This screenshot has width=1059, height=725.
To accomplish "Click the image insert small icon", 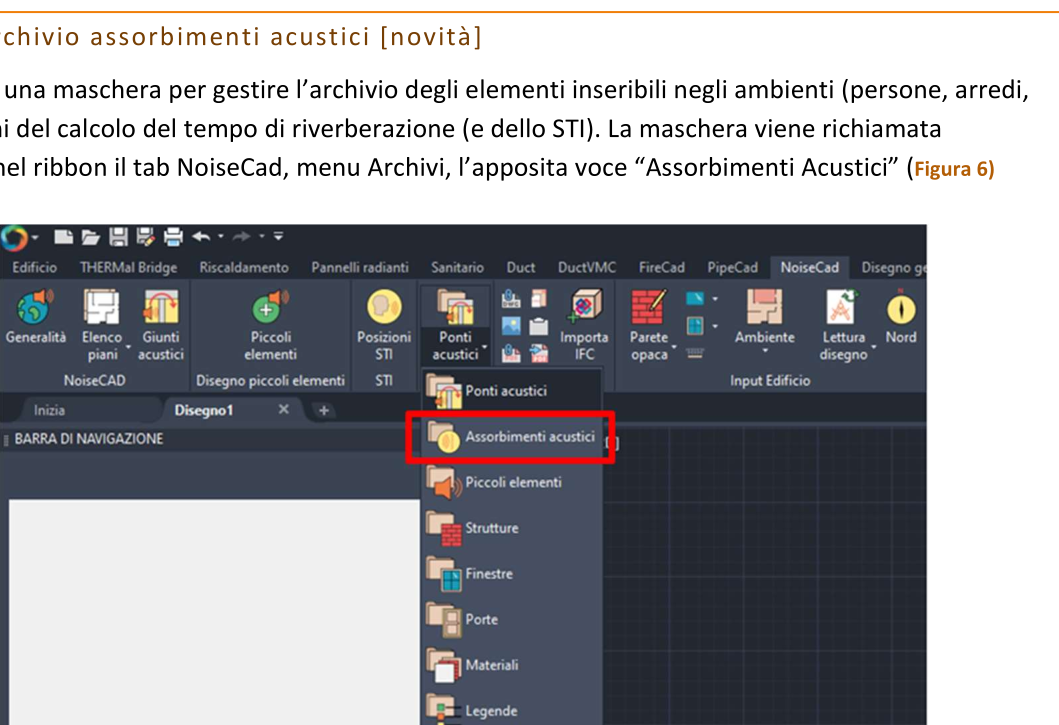I will point(511,326).
